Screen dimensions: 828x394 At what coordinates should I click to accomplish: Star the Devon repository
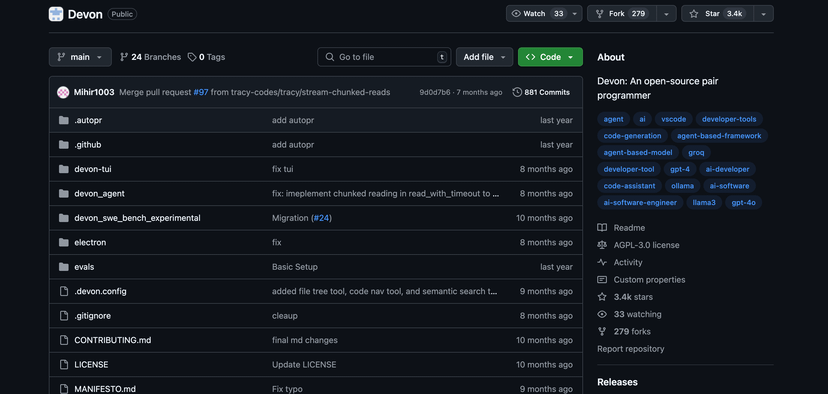tap(717, 14)
